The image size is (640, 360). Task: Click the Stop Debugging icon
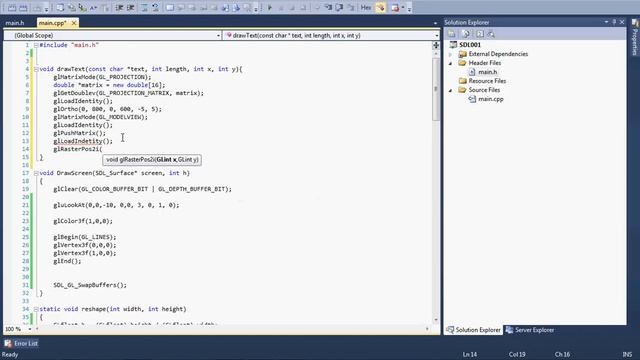point(292,8)
